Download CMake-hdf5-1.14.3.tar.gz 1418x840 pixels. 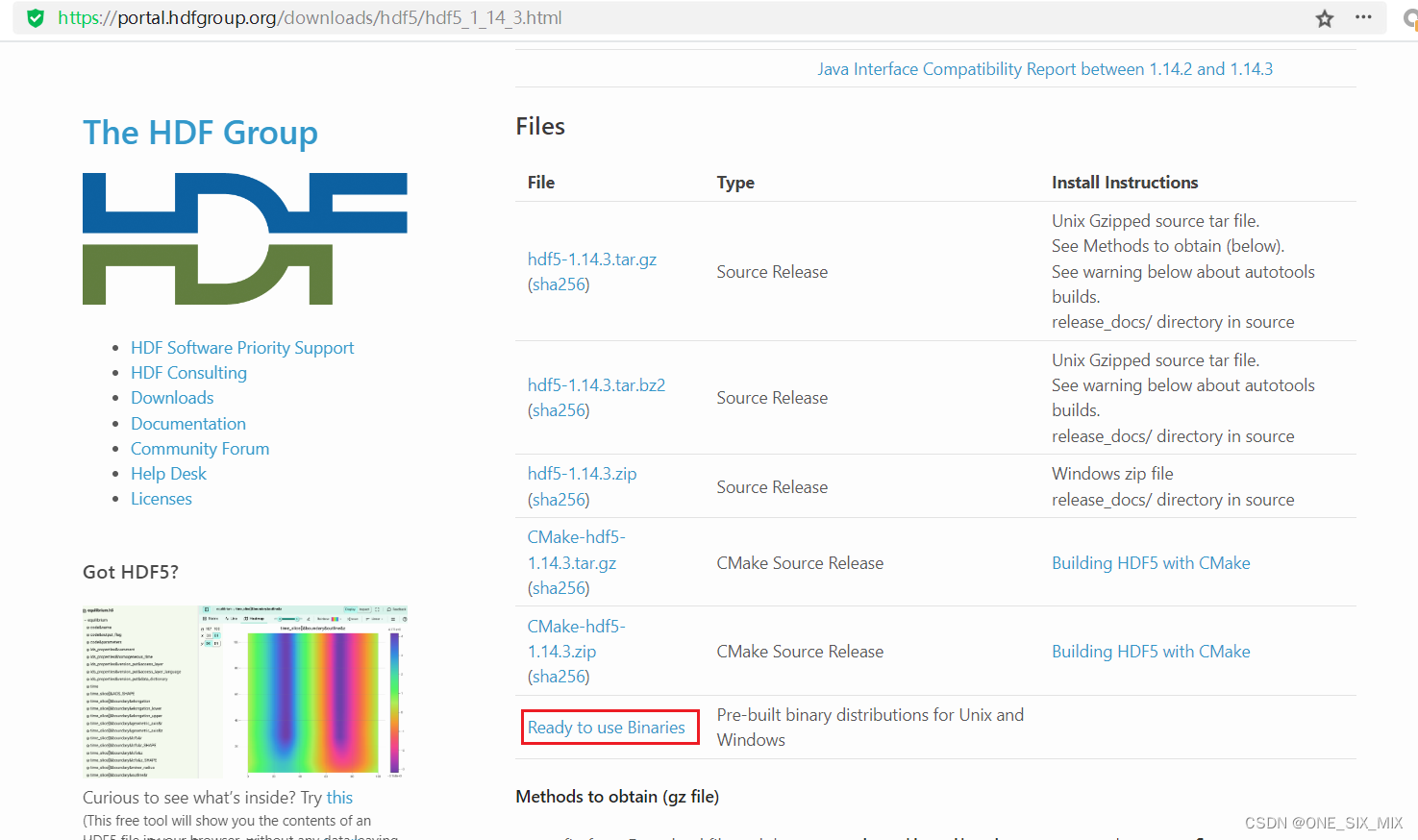coord(576,550)
